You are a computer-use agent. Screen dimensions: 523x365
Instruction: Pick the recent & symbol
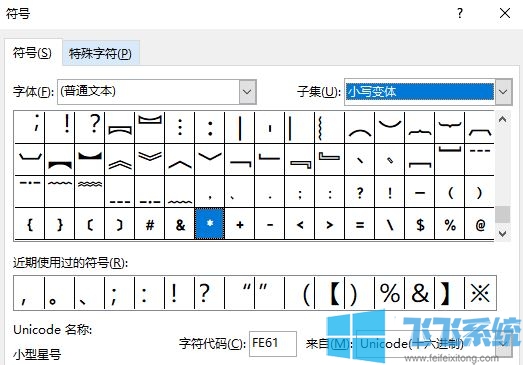pyautogui.click(x=420, y=293)
